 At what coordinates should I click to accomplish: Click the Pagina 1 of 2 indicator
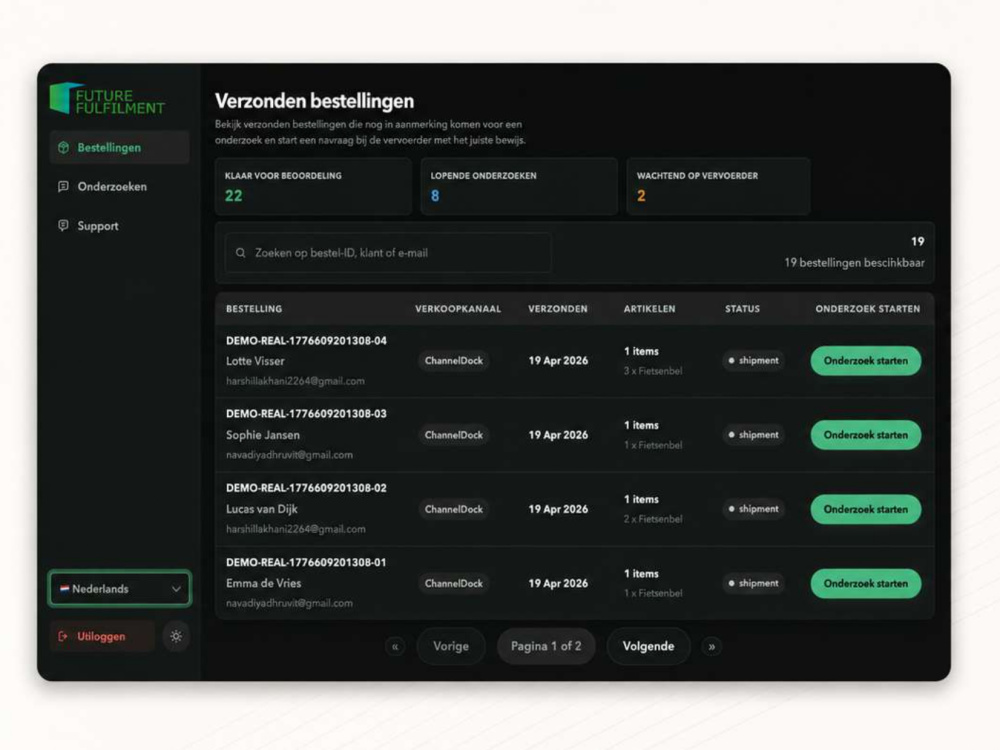coord(546,647)
